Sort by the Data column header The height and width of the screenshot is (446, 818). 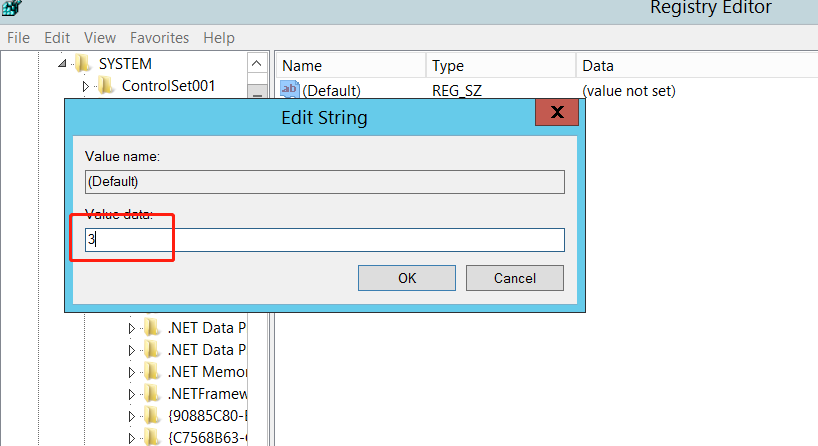coord(697,66)
